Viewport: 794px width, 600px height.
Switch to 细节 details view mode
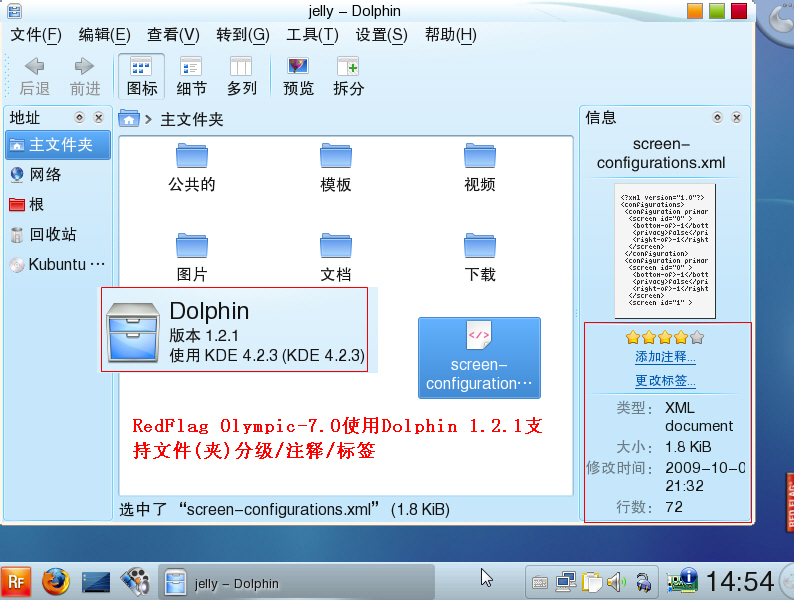click(191, 76)
